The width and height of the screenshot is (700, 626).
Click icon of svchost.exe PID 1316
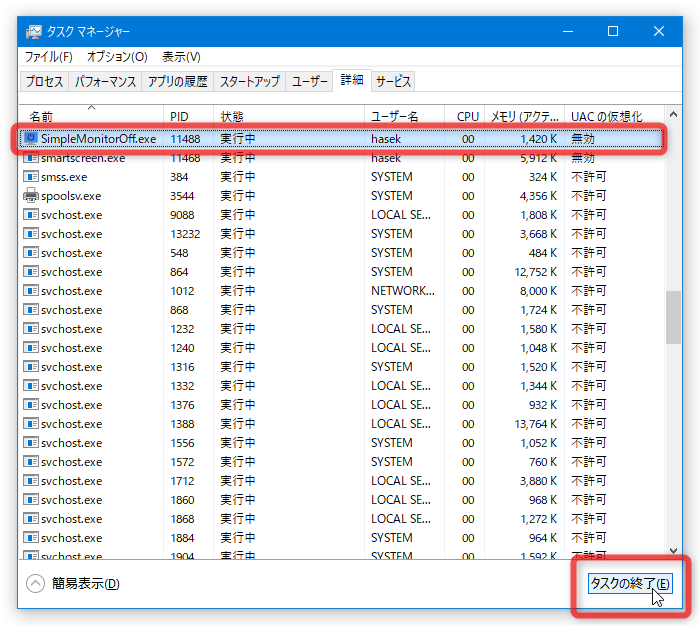pyautogui.click(x=30, y=367)
